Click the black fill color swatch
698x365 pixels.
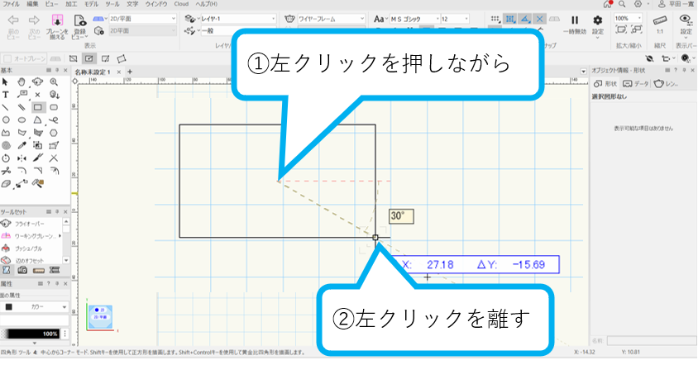tap(8, 307)
